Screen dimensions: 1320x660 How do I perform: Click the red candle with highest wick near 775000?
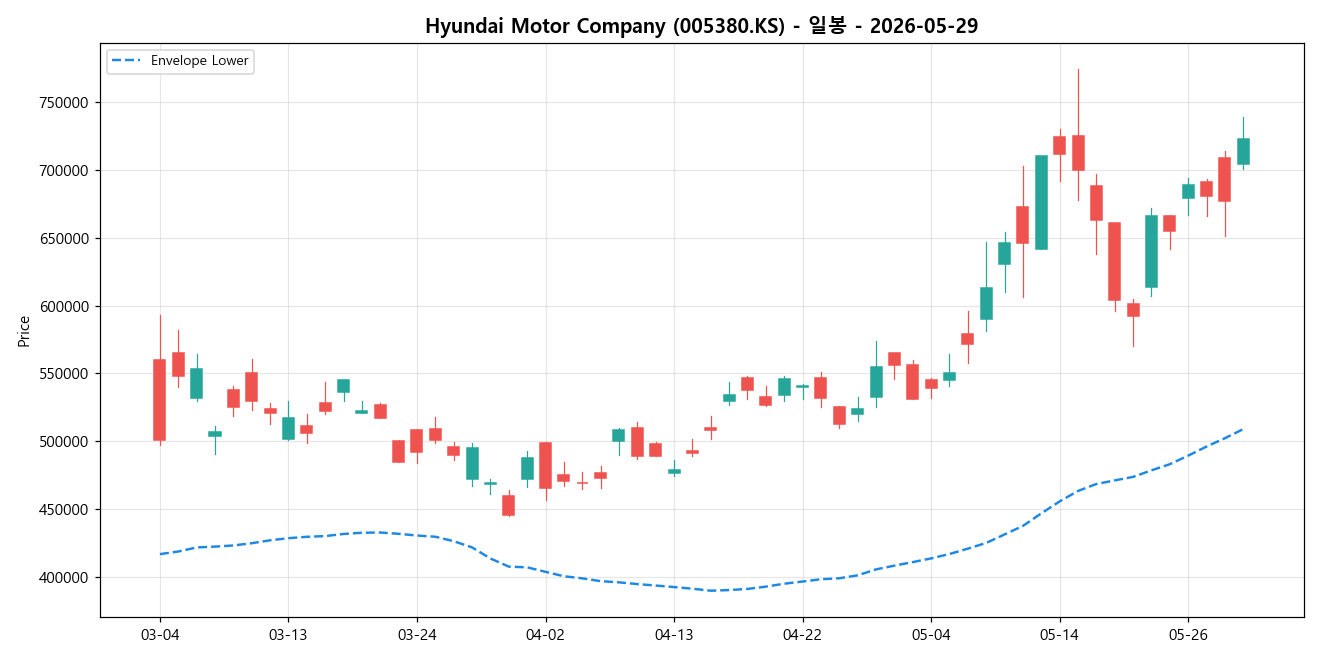coord(1078,153)
